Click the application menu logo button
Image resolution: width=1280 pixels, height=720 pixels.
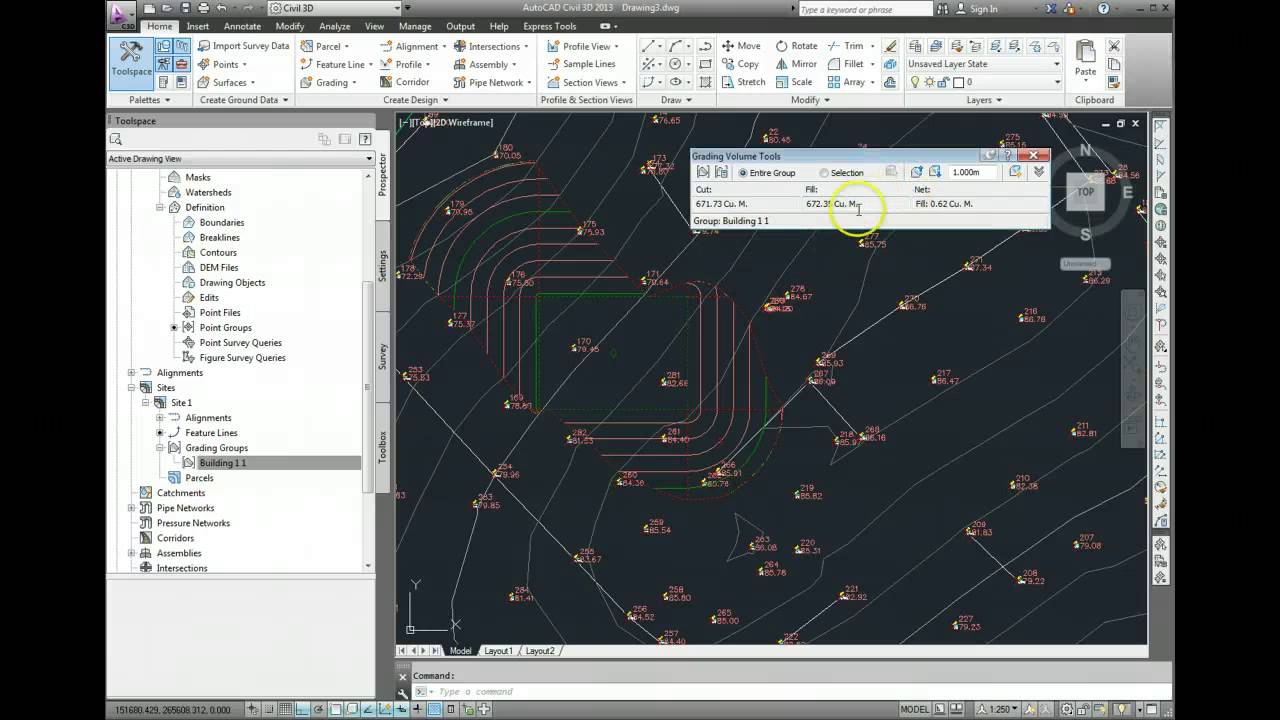tap(120, 14)
